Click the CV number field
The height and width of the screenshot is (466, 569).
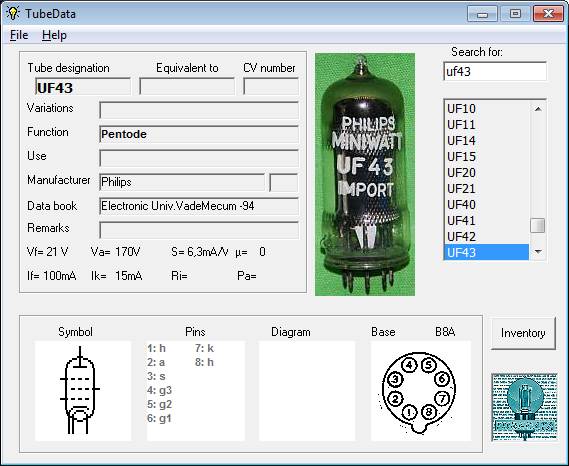pos(271,86)
